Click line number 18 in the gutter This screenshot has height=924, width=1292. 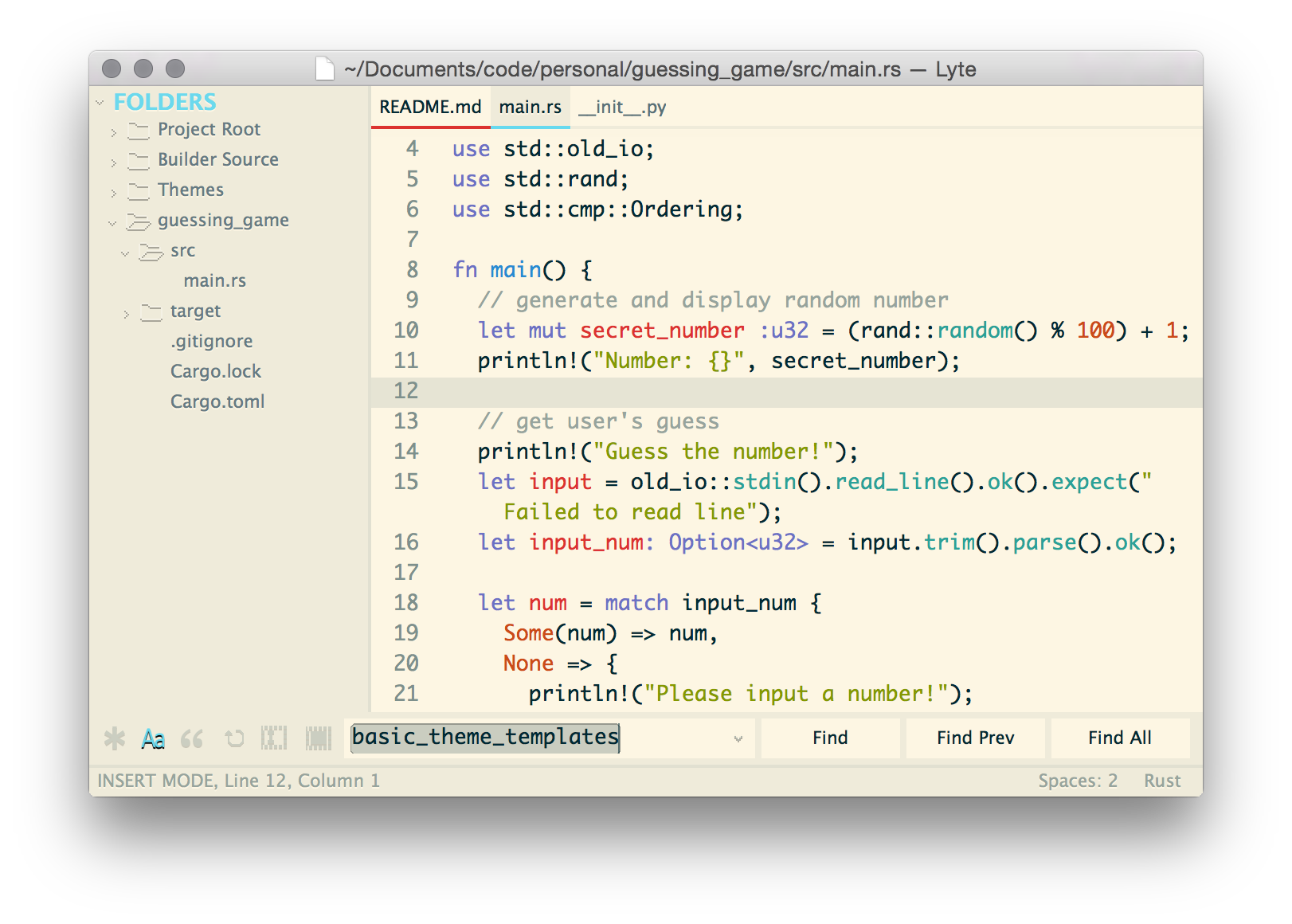[406, 603]
